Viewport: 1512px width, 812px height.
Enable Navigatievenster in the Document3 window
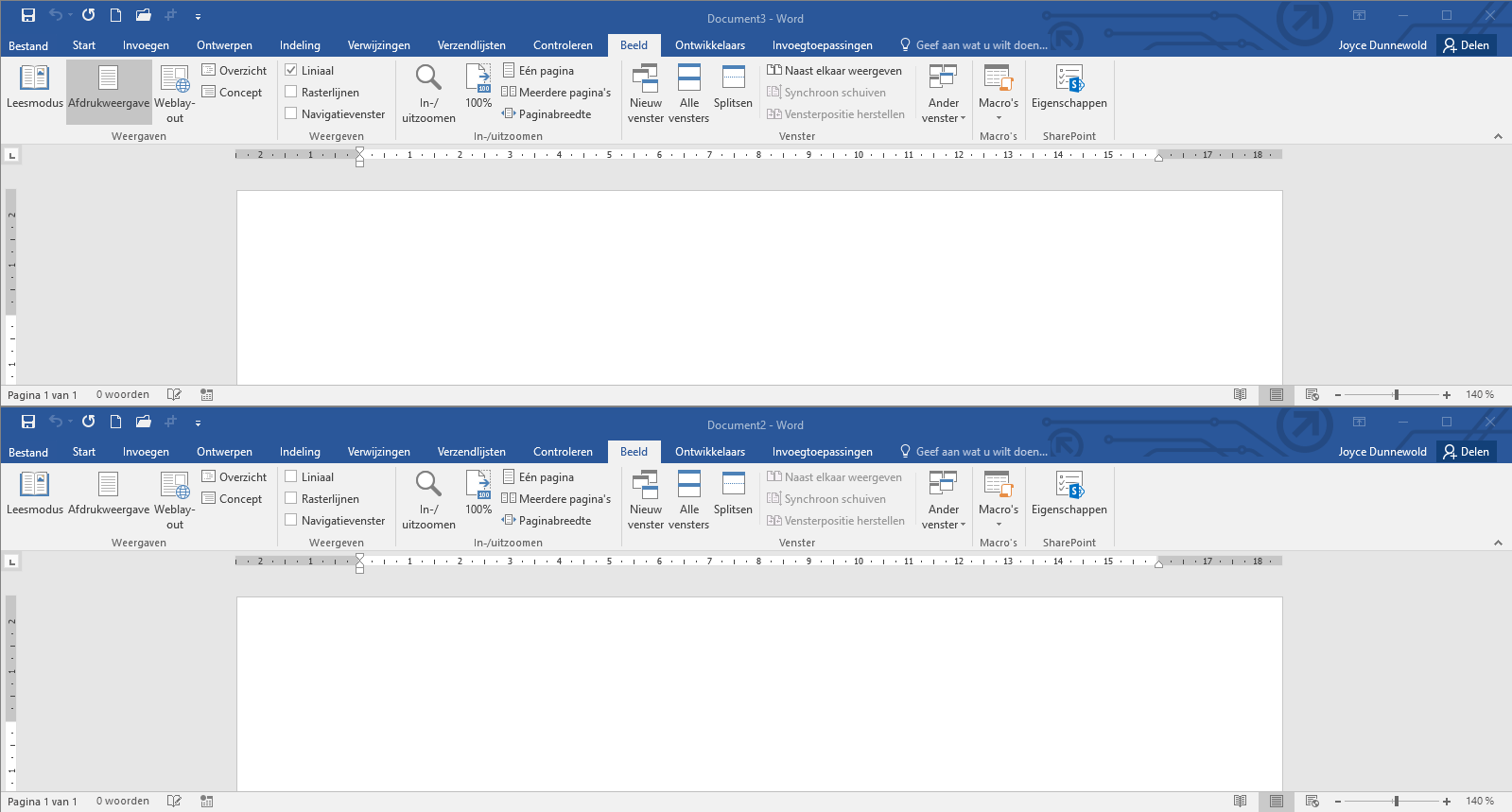[335, 114]
